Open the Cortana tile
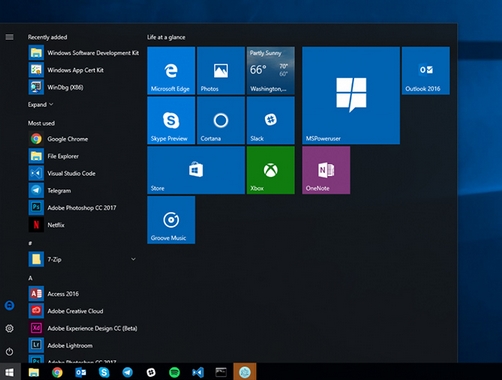The width and height of the screenshot is (502, 380). click(221, 121)
